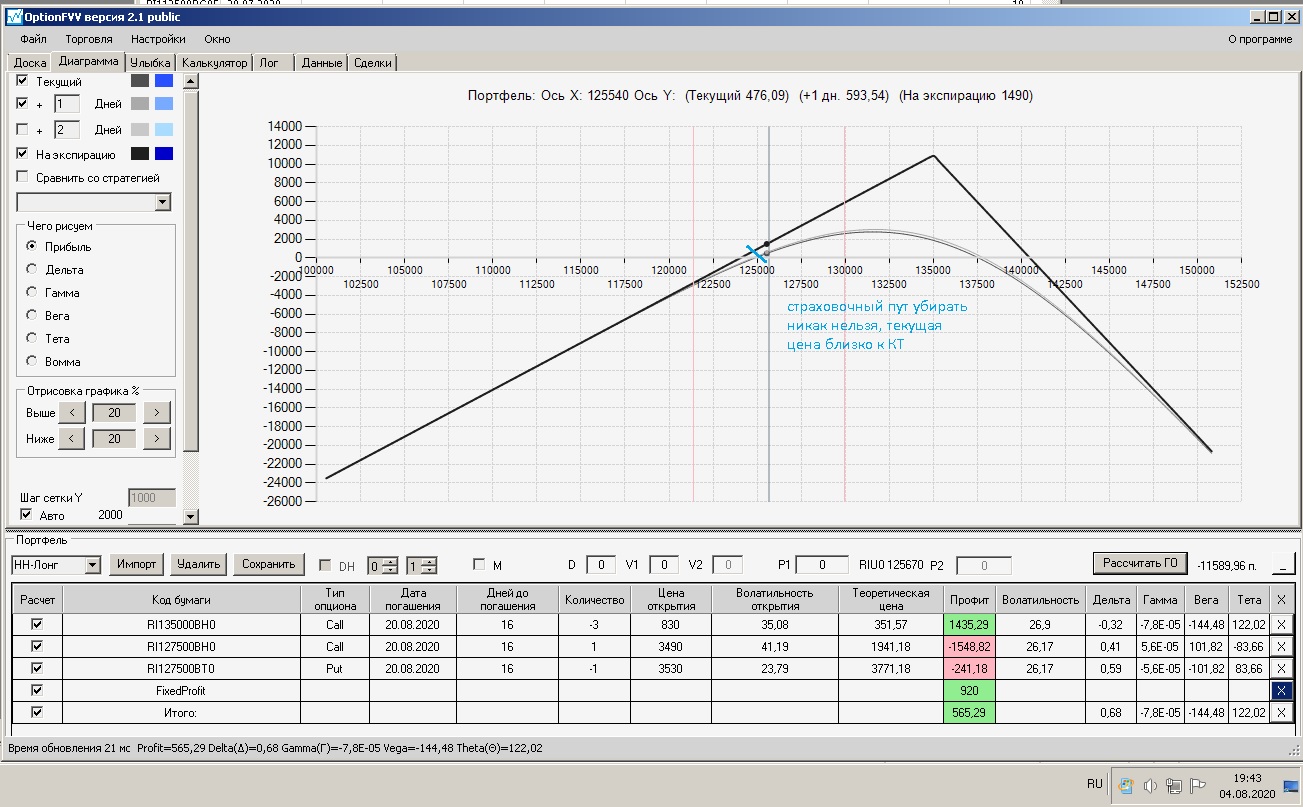Select the Прибыль radio button
This screenshot has height=807, width=1303.
pos(32,246)
